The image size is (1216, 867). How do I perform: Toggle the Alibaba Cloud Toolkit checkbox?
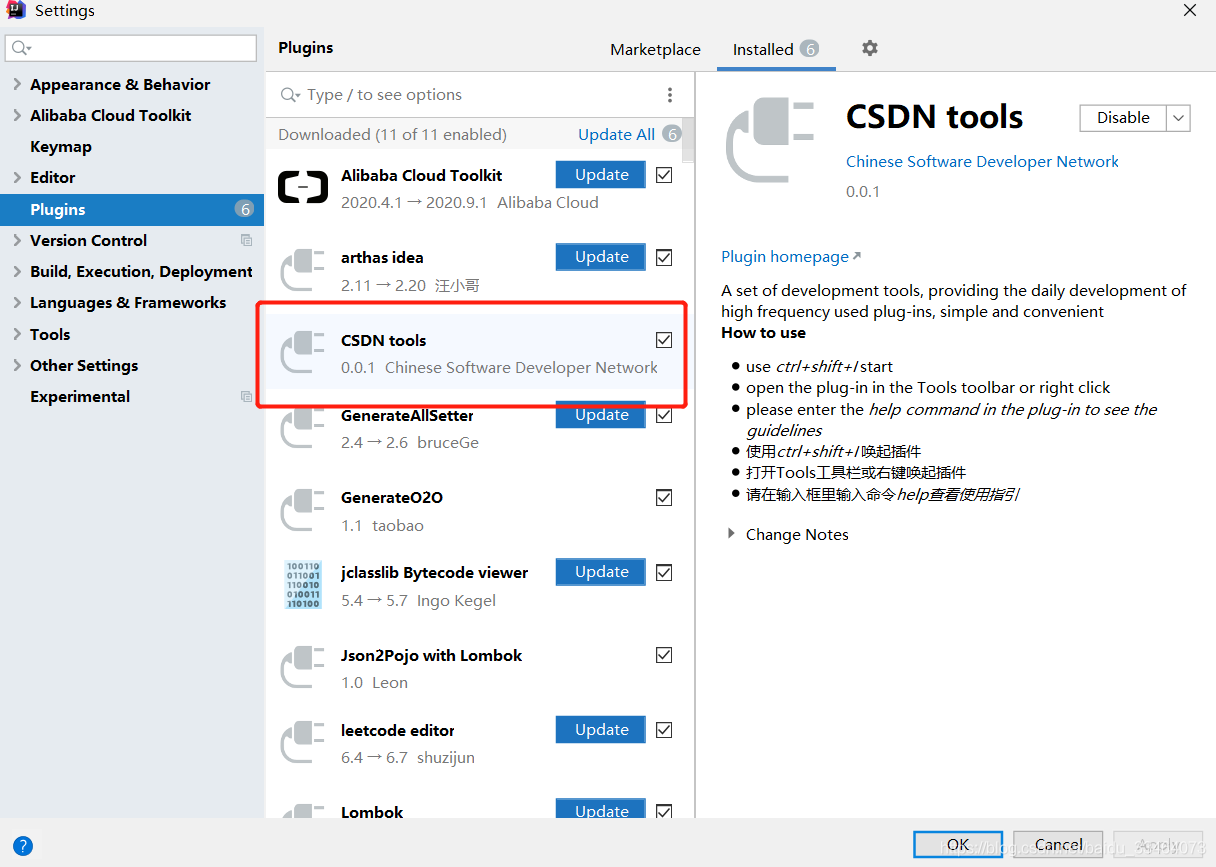click(664, 175)
